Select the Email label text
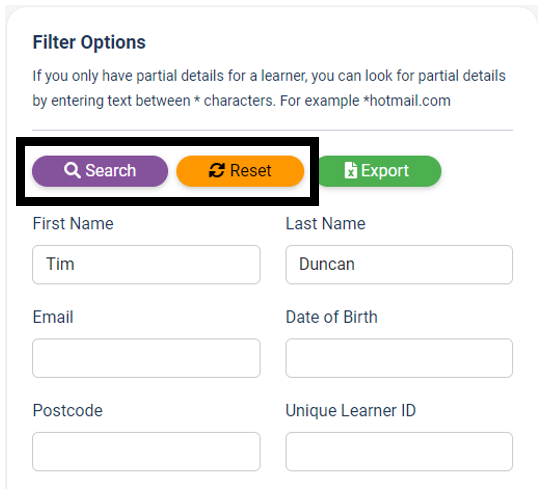The image size is (542, 493). pyautogui.click(x=53, y=317)
